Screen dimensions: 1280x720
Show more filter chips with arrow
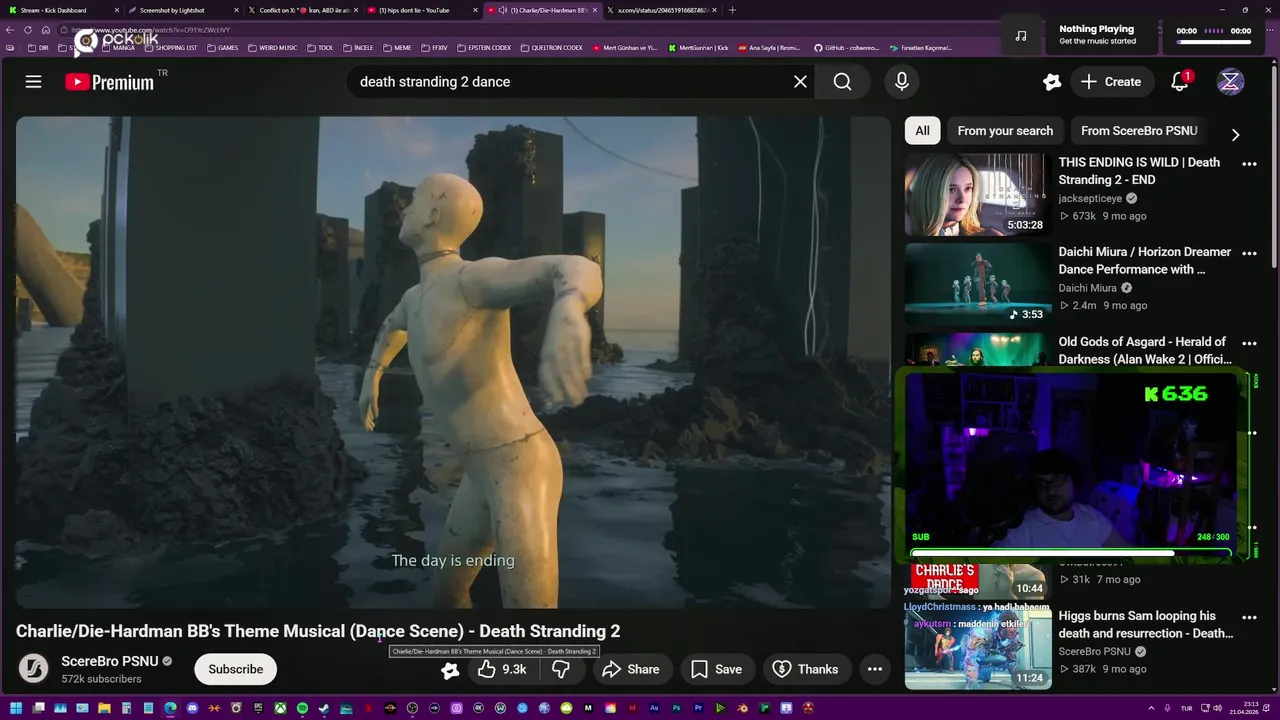1235,134
